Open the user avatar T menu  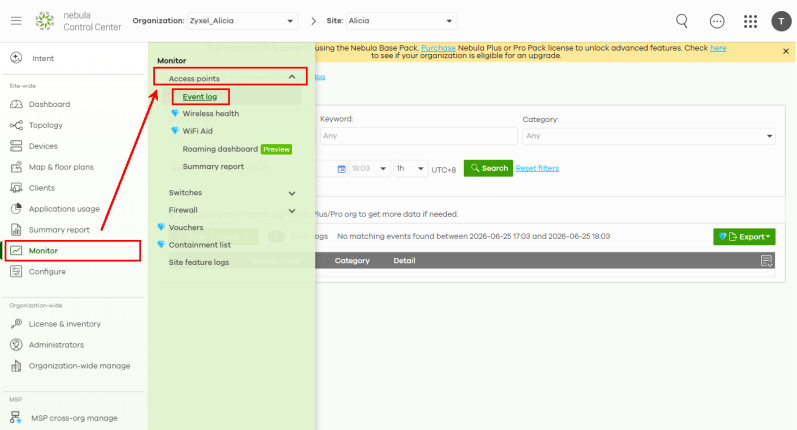(x=781, y=21)
